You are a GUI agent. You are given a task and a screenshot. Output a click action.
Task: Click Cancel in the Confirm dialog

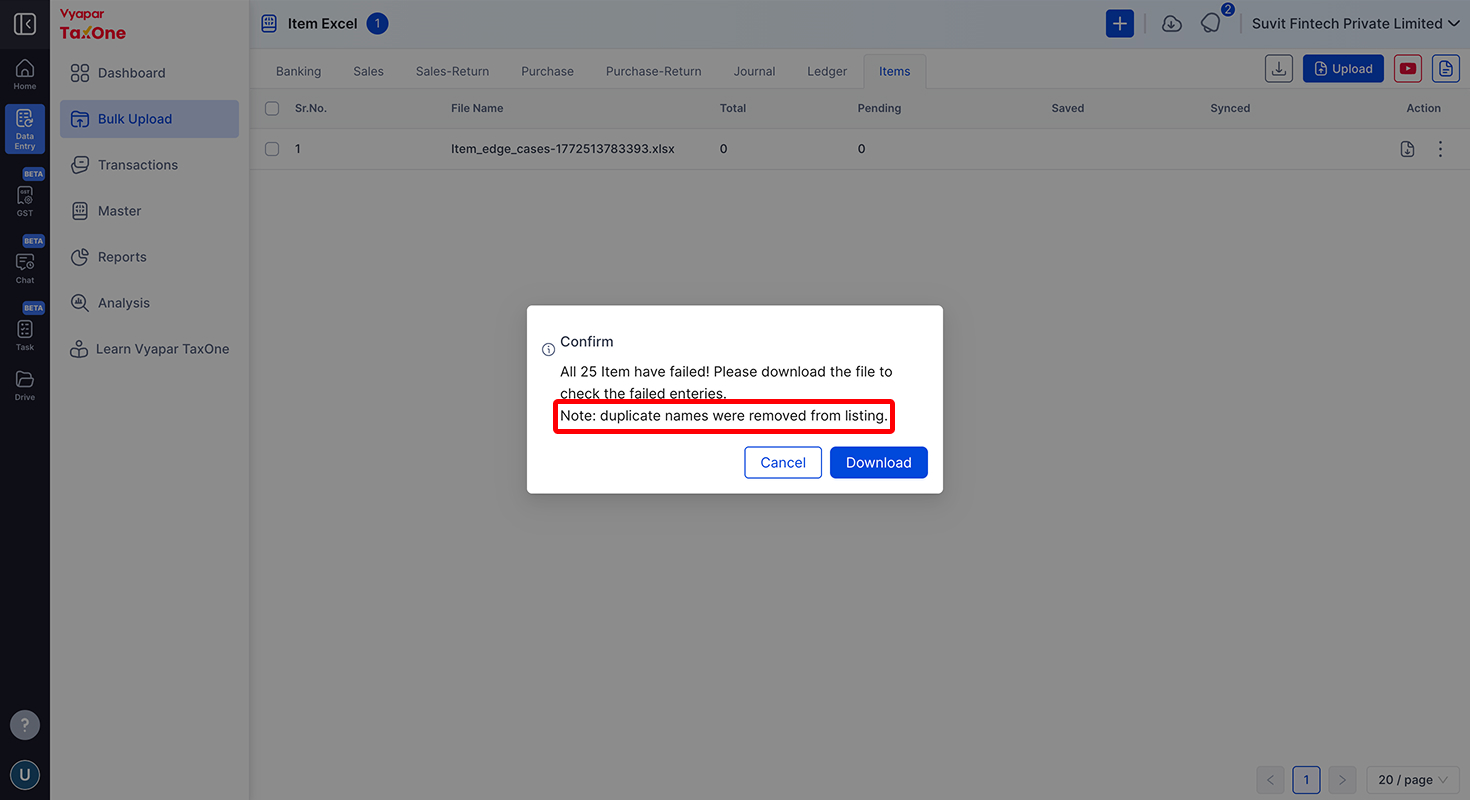[783, 462]
